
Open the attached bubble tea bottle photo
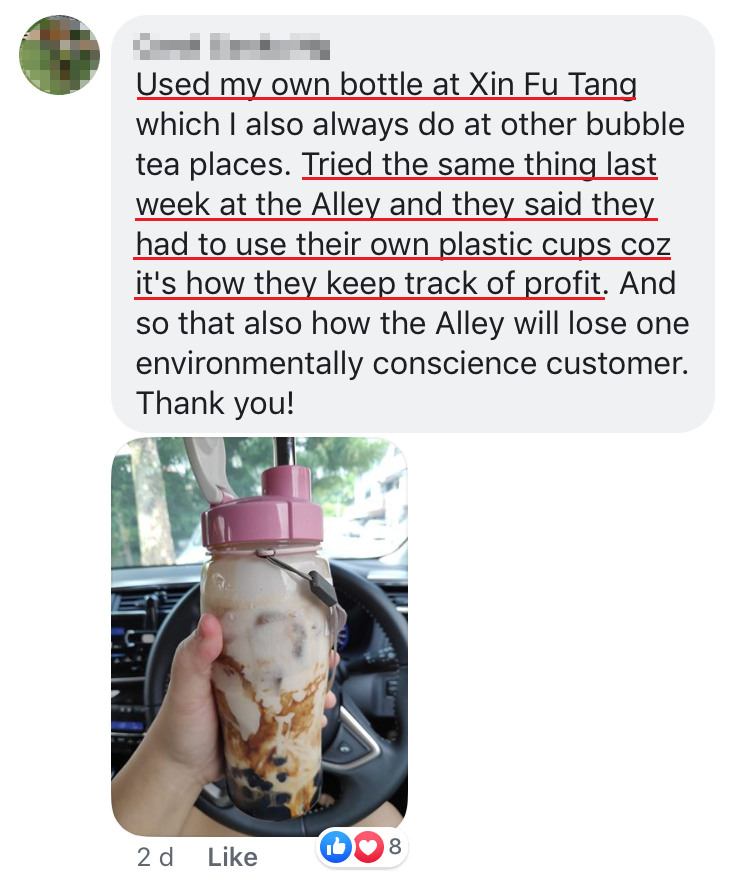click(x=260, y=637)
